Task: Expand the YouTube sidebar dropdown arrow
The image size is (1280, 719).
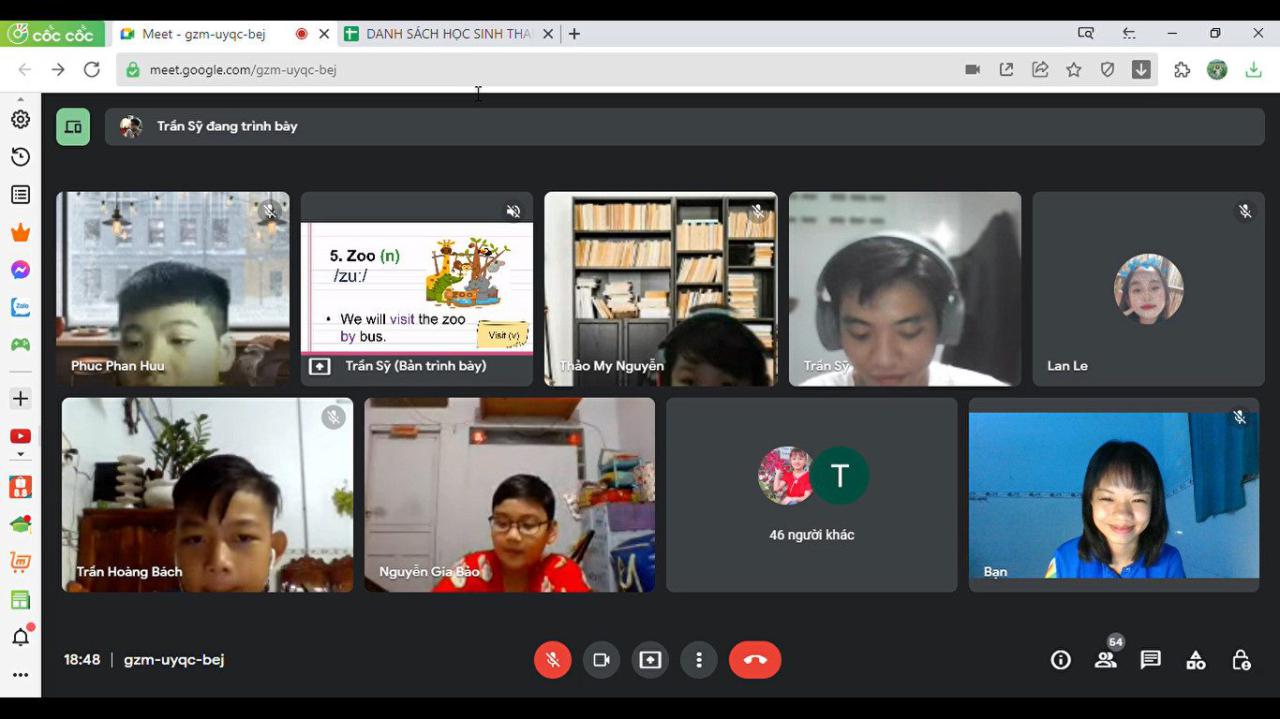Action: tap(20, 455)
